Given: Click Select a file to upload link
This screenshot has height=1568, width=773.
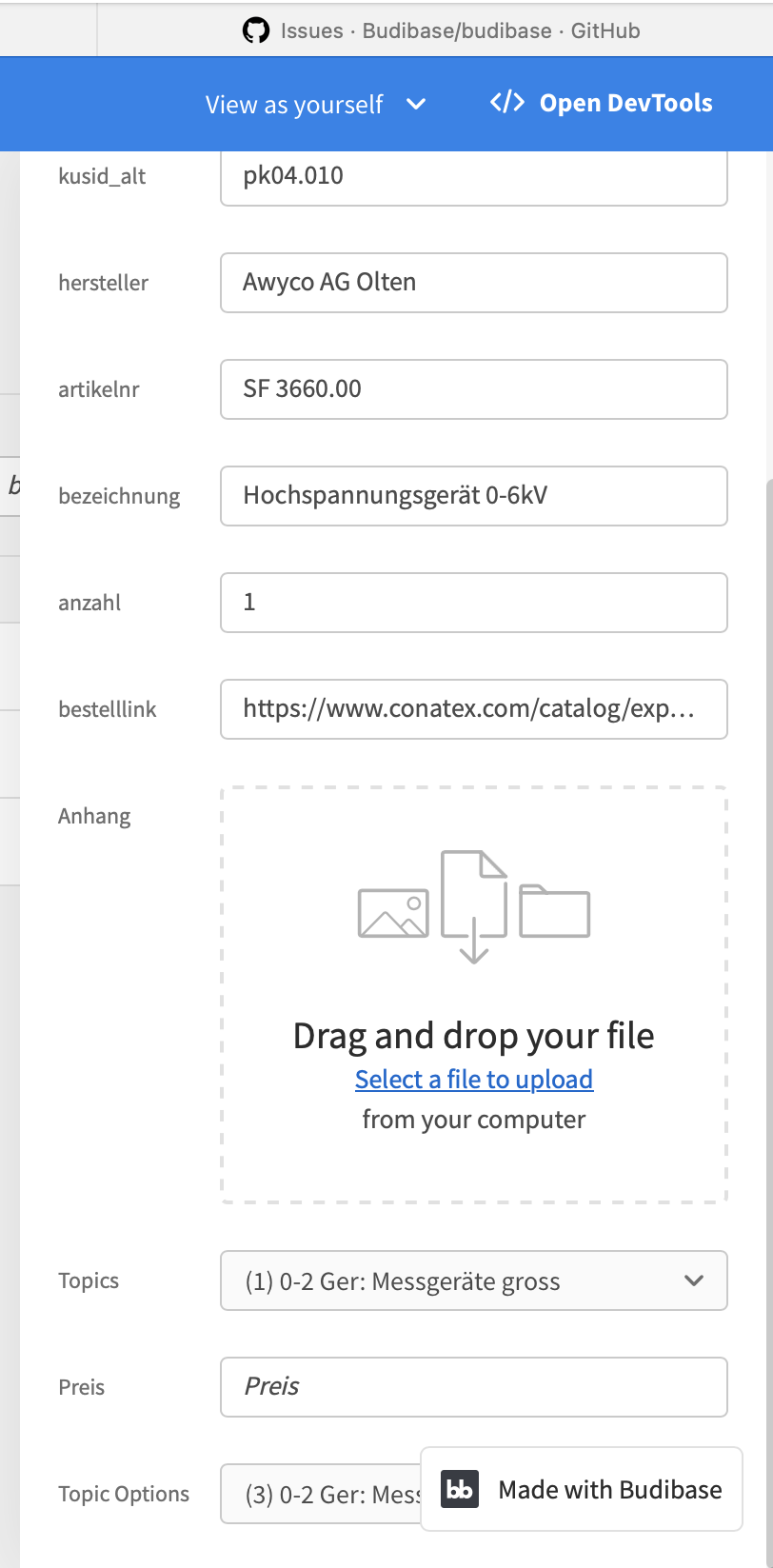Looking at the screenshot, I should 474,1079.
